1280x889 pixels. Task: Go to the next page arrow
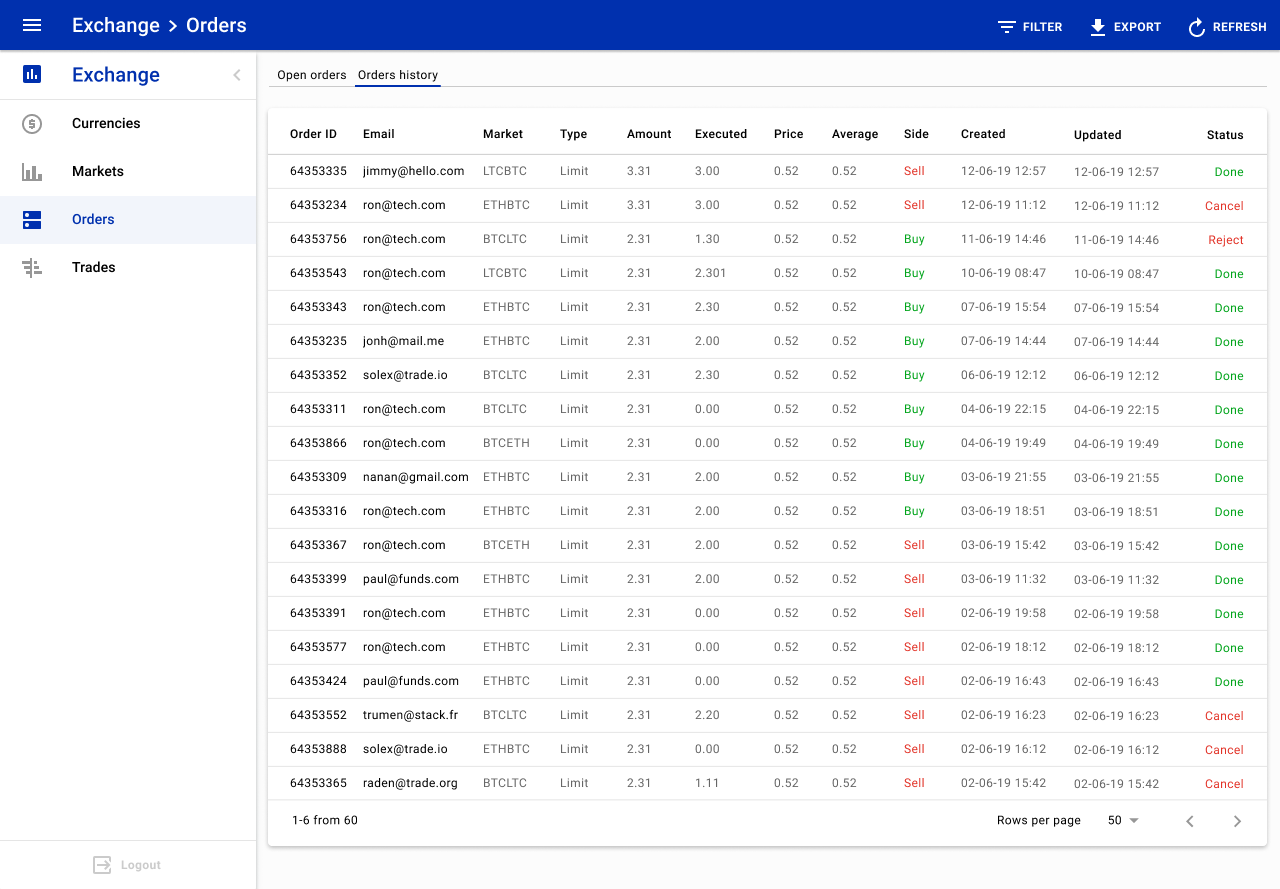click(x=1237, y=821)
